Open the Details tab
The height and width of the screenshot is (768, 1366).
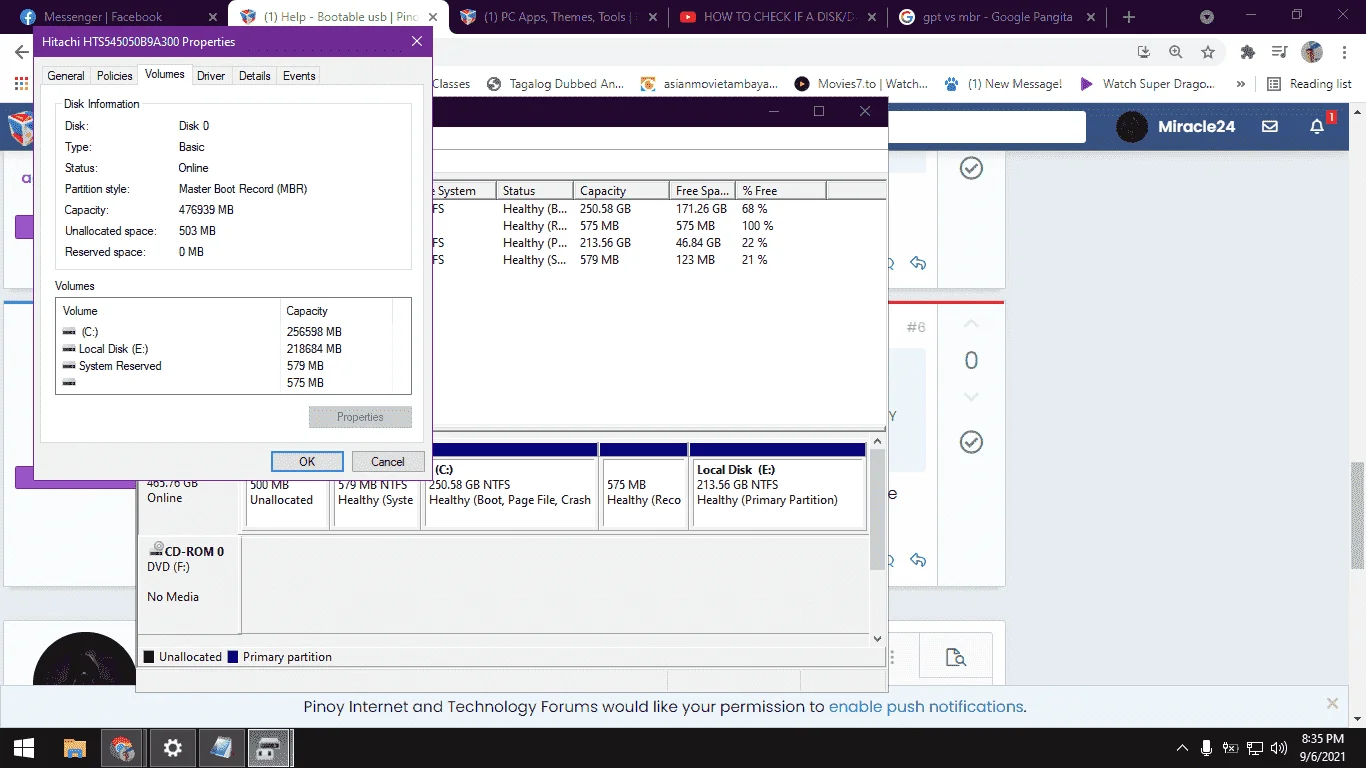(255, 76)
